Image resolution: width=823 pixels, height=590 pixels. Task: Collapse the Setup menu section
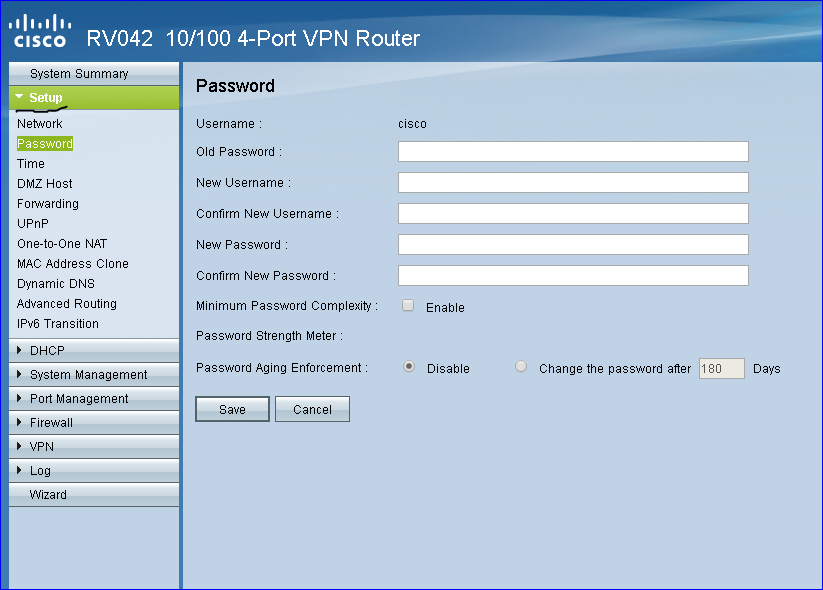(x=94, y=98)
